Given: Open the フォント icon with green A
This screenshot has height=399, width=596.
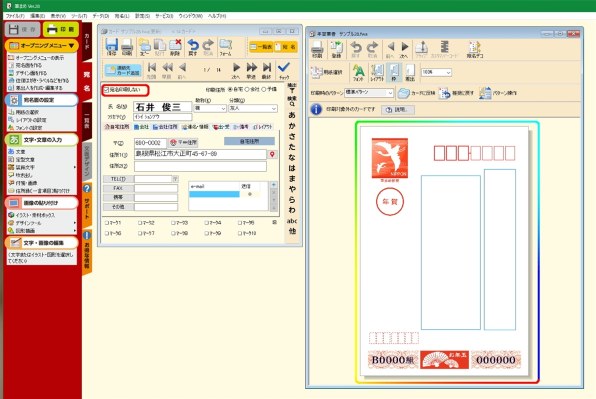Looking at the screenshot, I should (x=358, y=72).
